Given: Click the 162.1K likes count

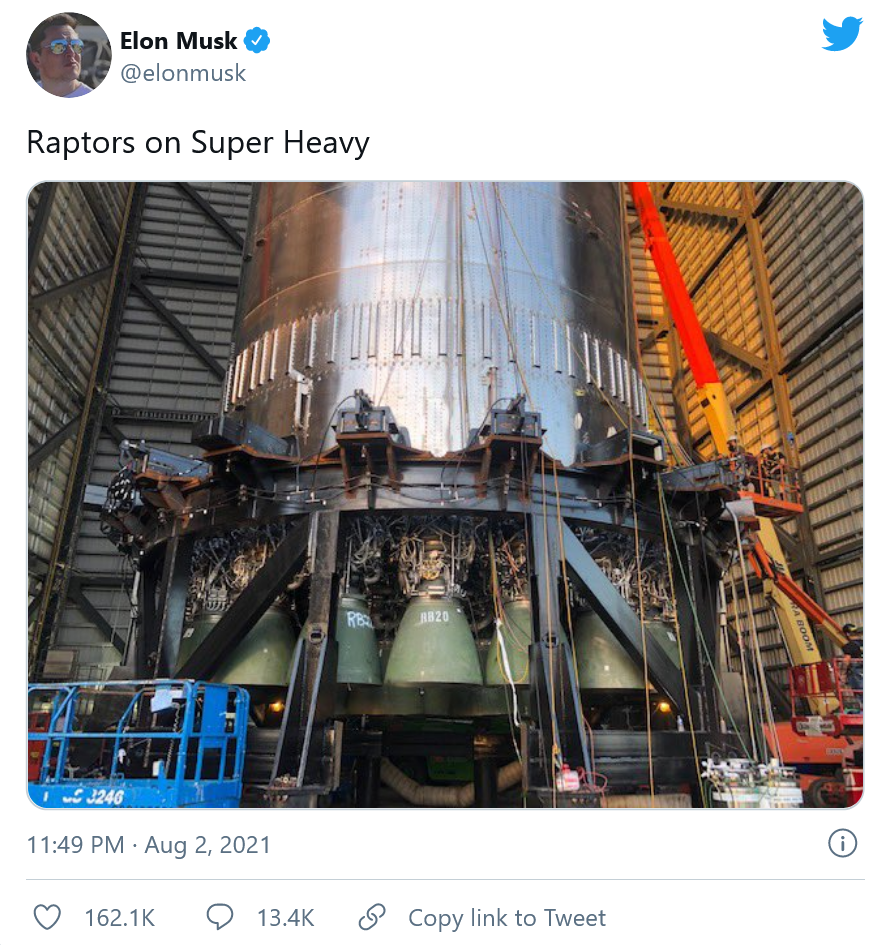Looking at the screenshot, I should pos(120,918).
